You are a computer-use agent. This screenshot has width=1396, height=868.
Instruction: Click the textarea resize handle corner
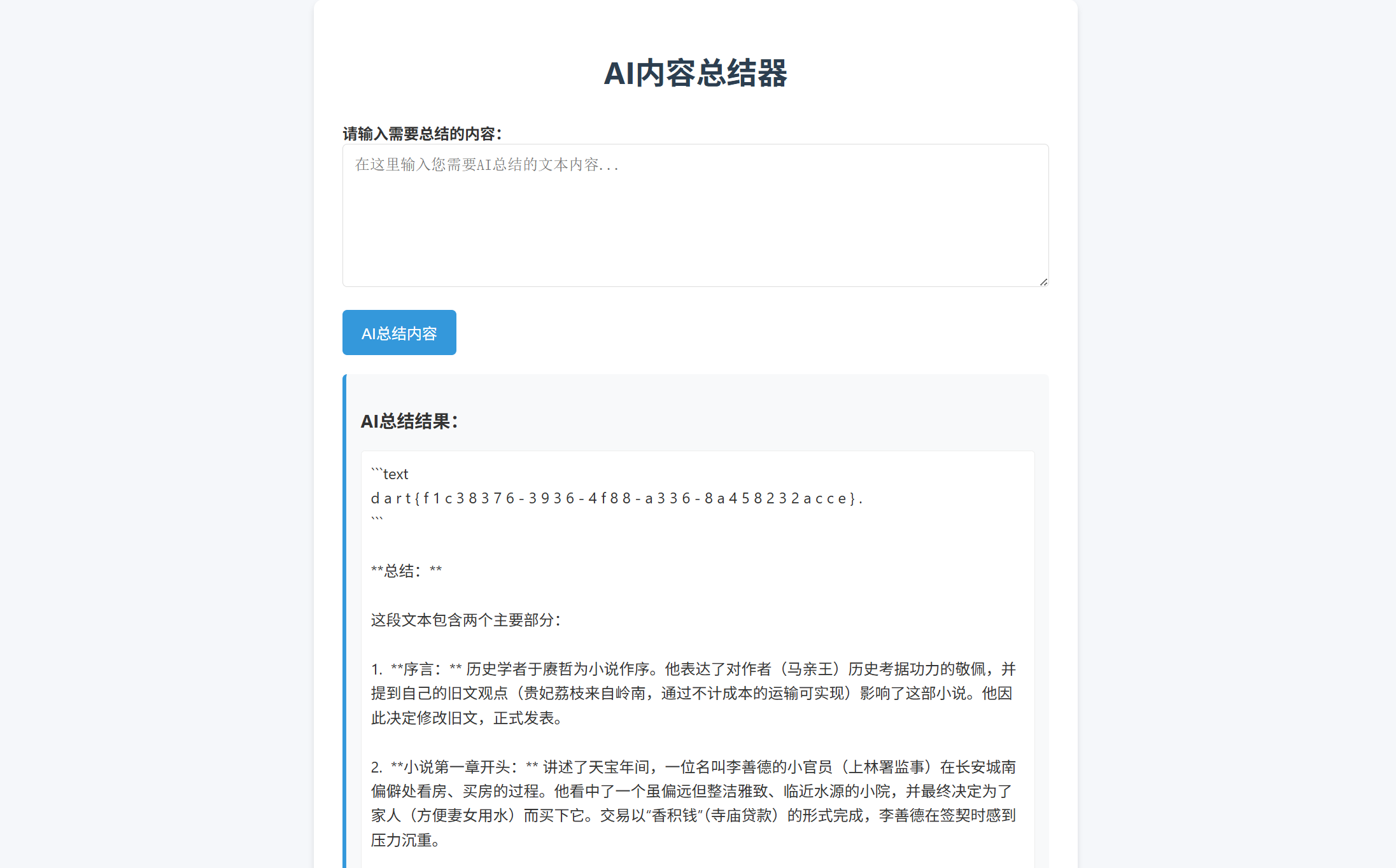(x=1043, y=282)
